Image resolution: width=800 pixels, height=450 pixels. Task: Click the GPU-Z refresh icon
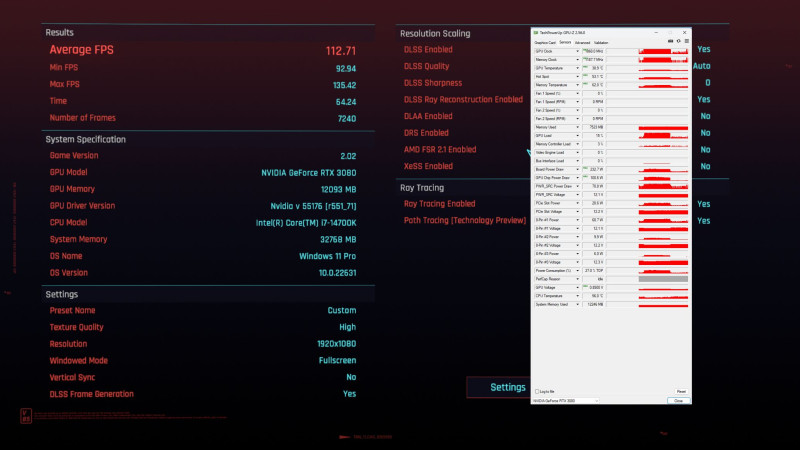point(679,41)
